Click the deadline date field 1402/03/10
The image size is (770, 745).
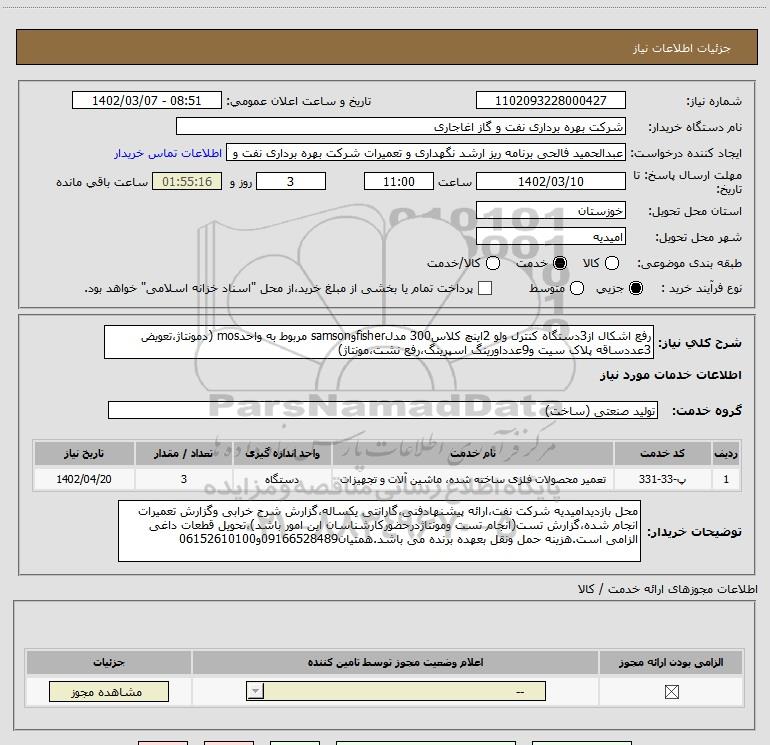[x=550, y=181]
